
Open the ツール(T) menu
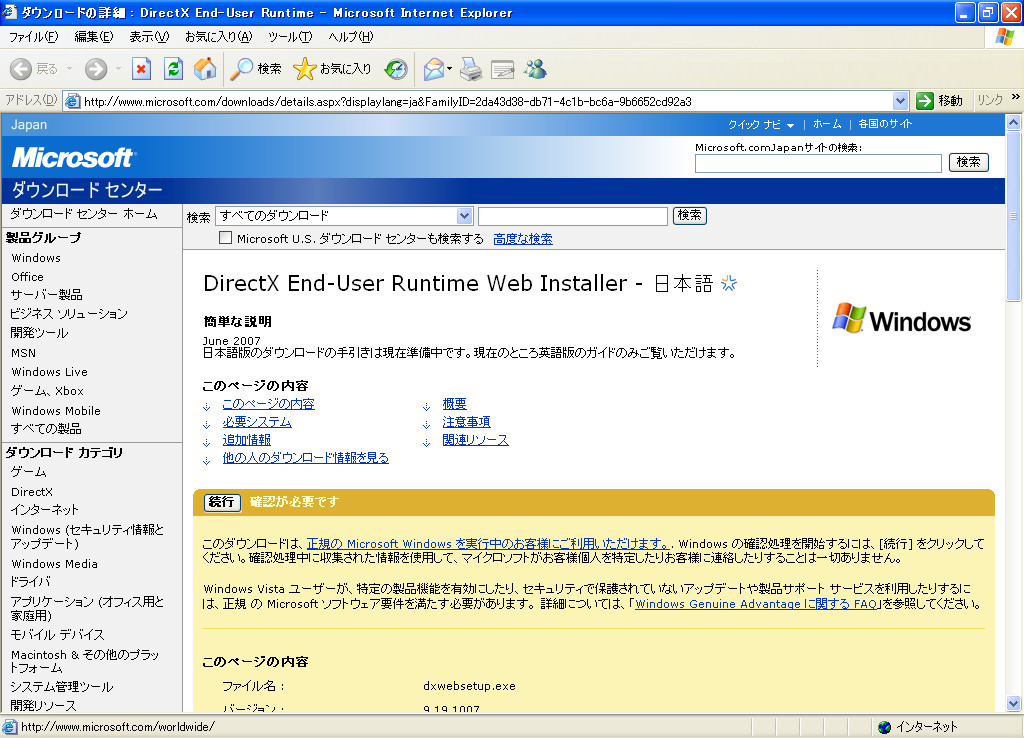pyautogui.click(x=290, y=37)
